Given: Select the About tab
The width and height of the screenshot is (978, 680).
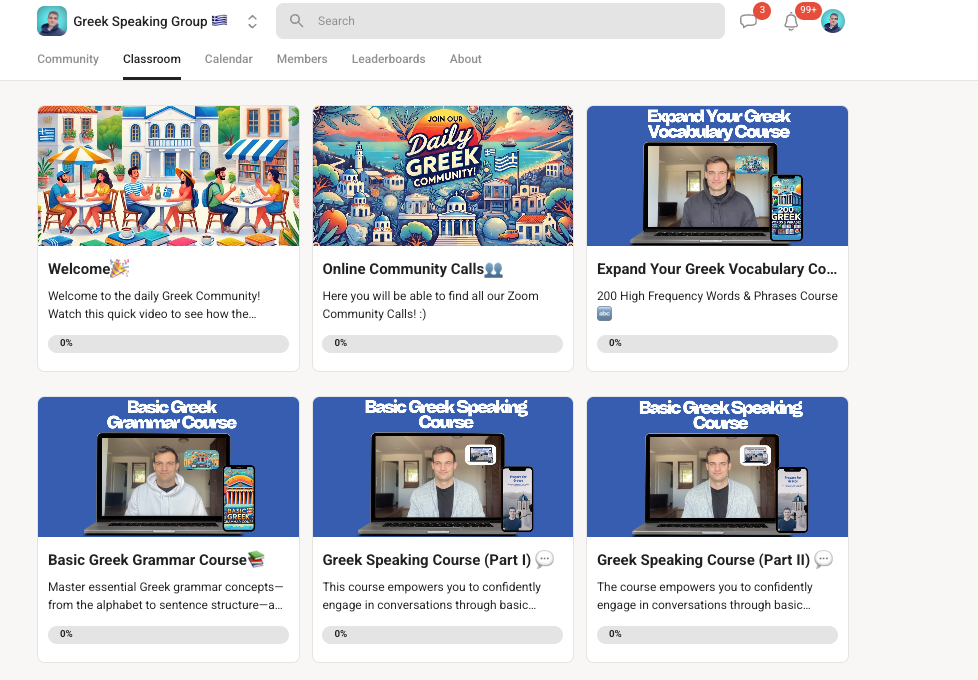Looking at the screenshot, I should click(x=466, y=59).
